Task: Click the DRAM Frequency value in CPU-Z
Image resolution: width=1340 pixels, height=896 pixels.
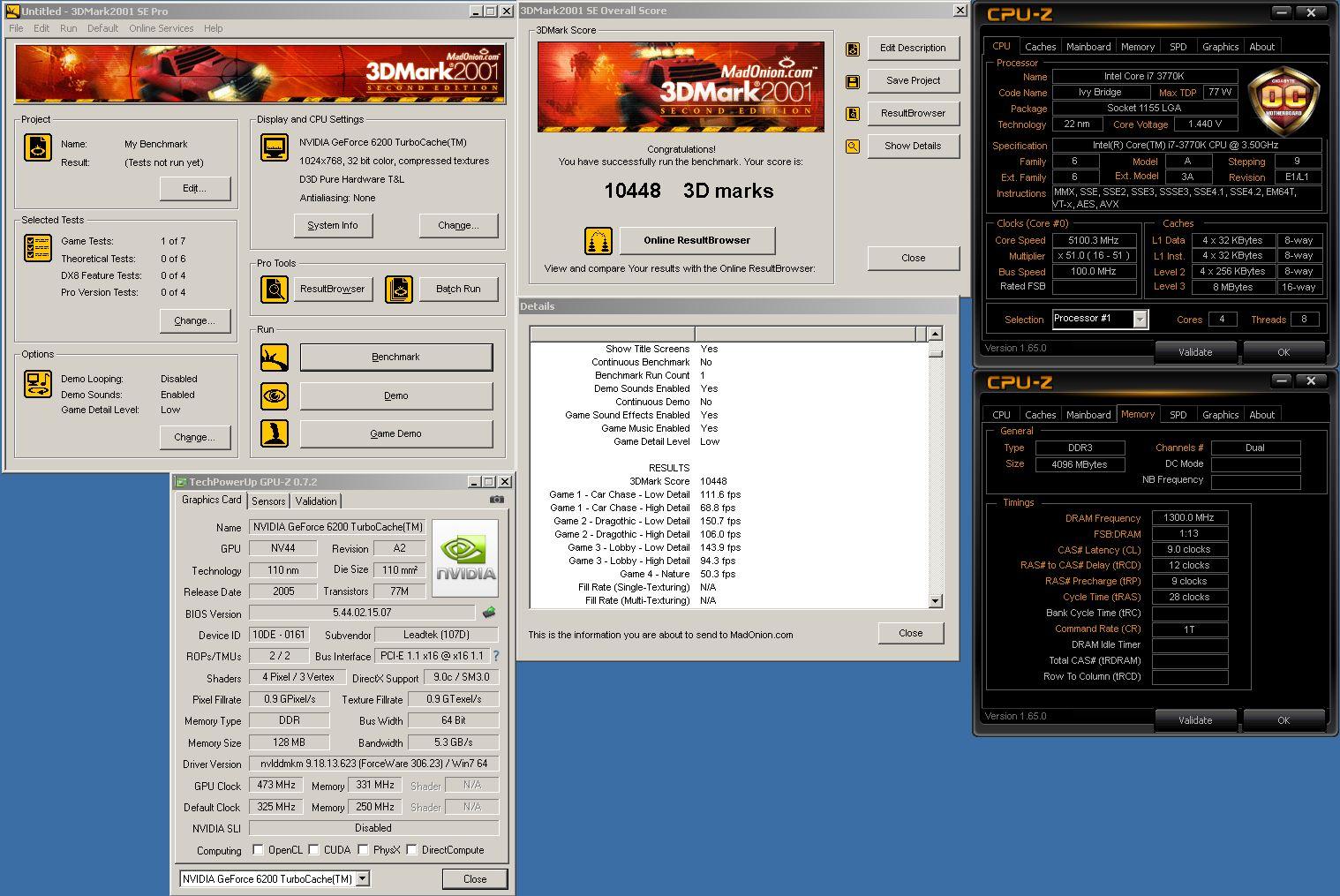Action: [x=1189, y=518]
